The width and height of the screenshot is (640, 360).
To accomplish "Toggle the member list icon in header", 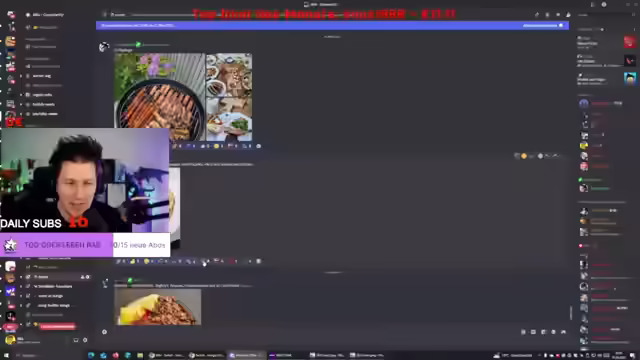I will 568,15.
